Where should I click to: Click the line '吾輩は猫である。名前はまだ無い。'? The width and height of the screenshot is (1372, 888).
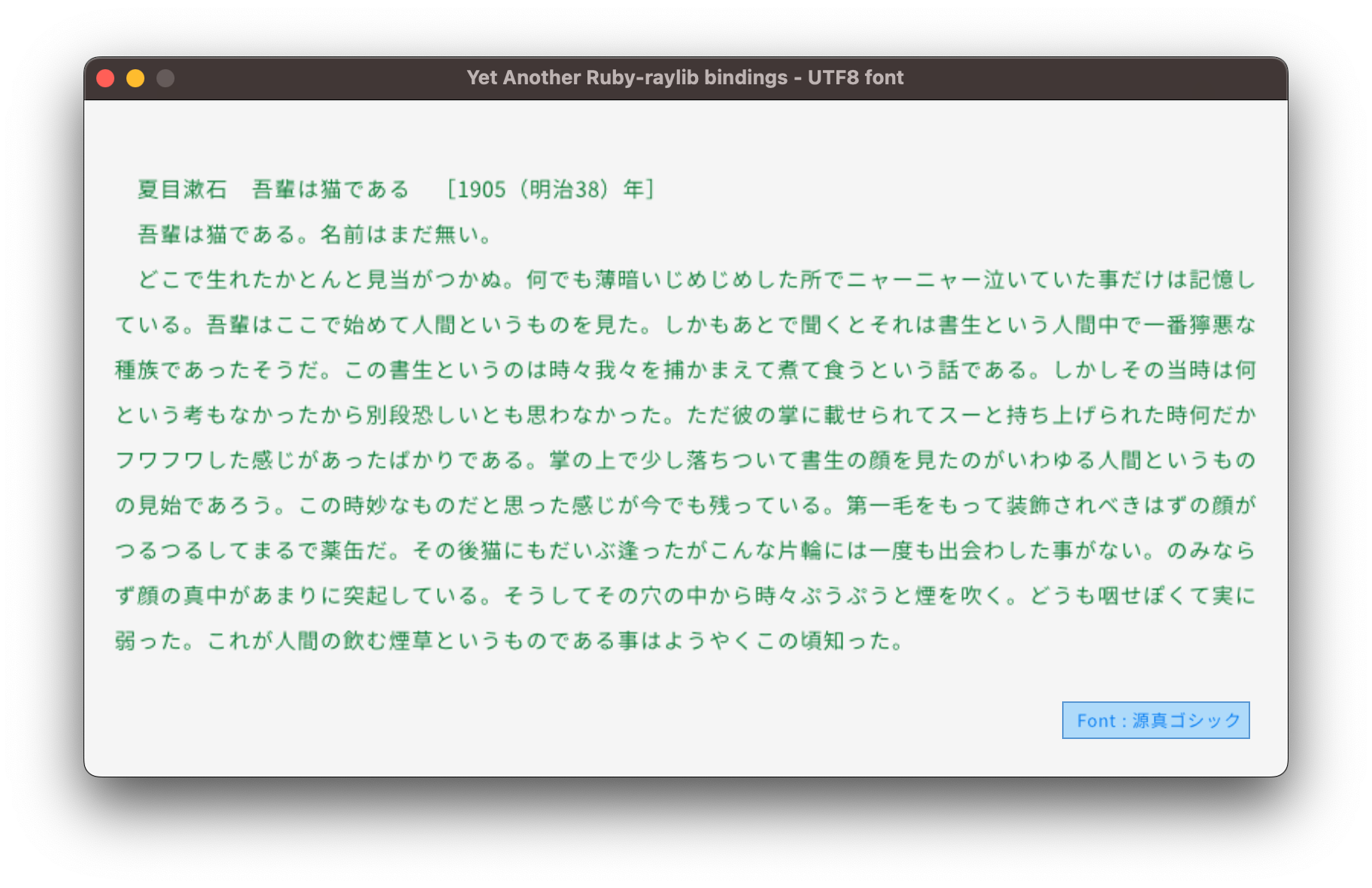click(x=314, y=234)
